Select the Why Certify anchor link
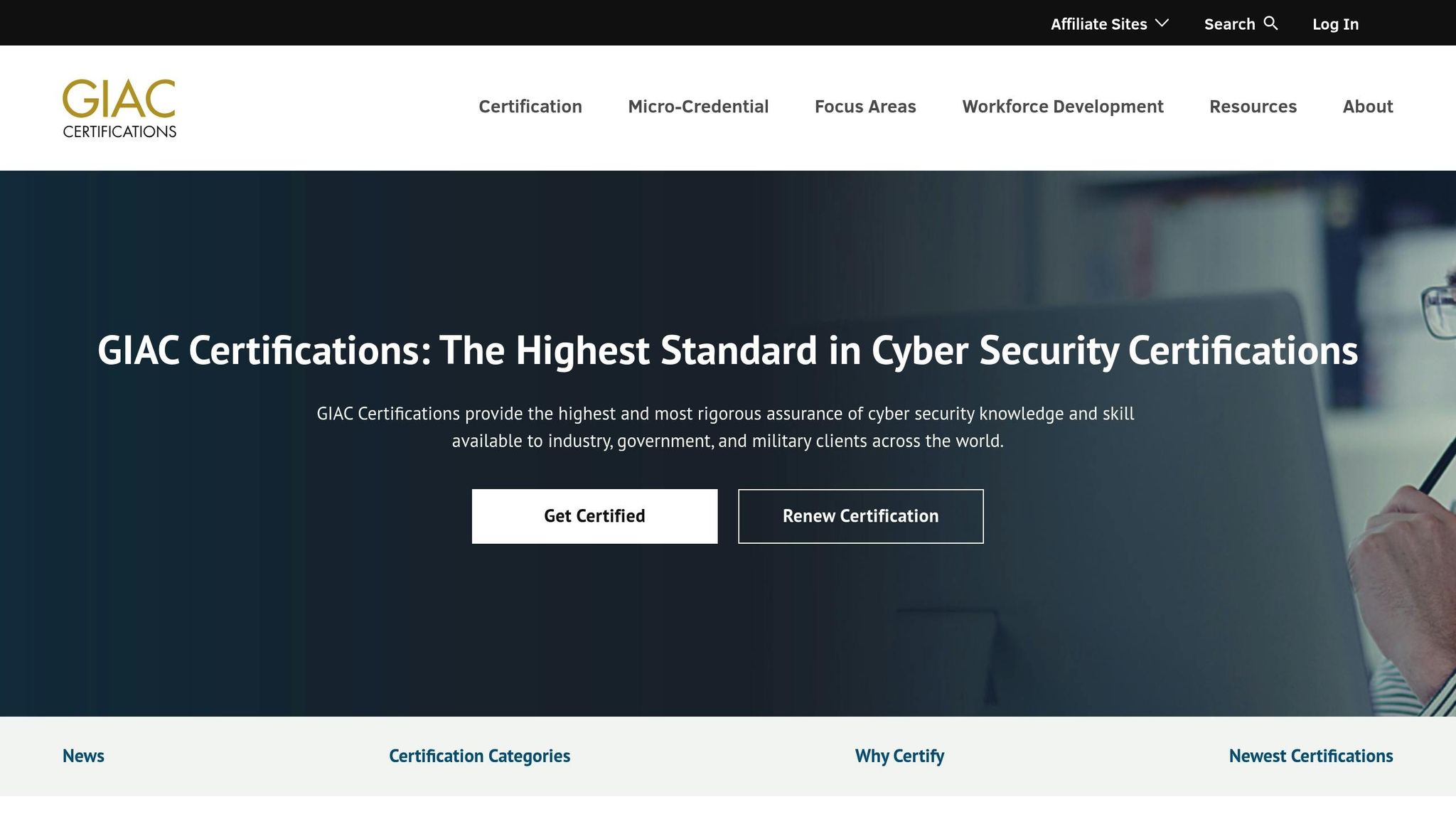The height and width of the screenshot is (819, 1456). [x=899, y=756]
